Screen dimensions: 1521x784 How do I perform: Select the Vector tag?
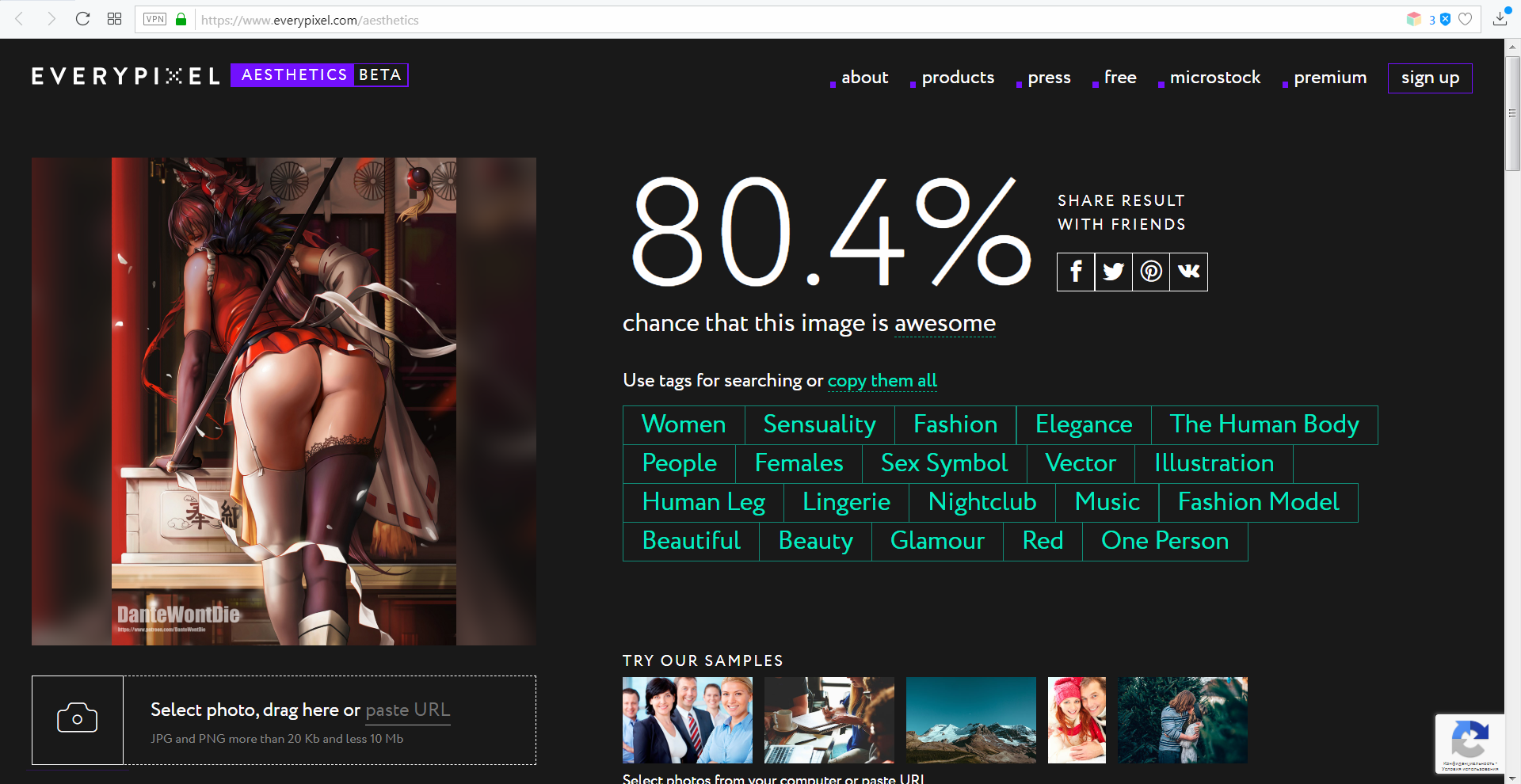point(1081,463)
